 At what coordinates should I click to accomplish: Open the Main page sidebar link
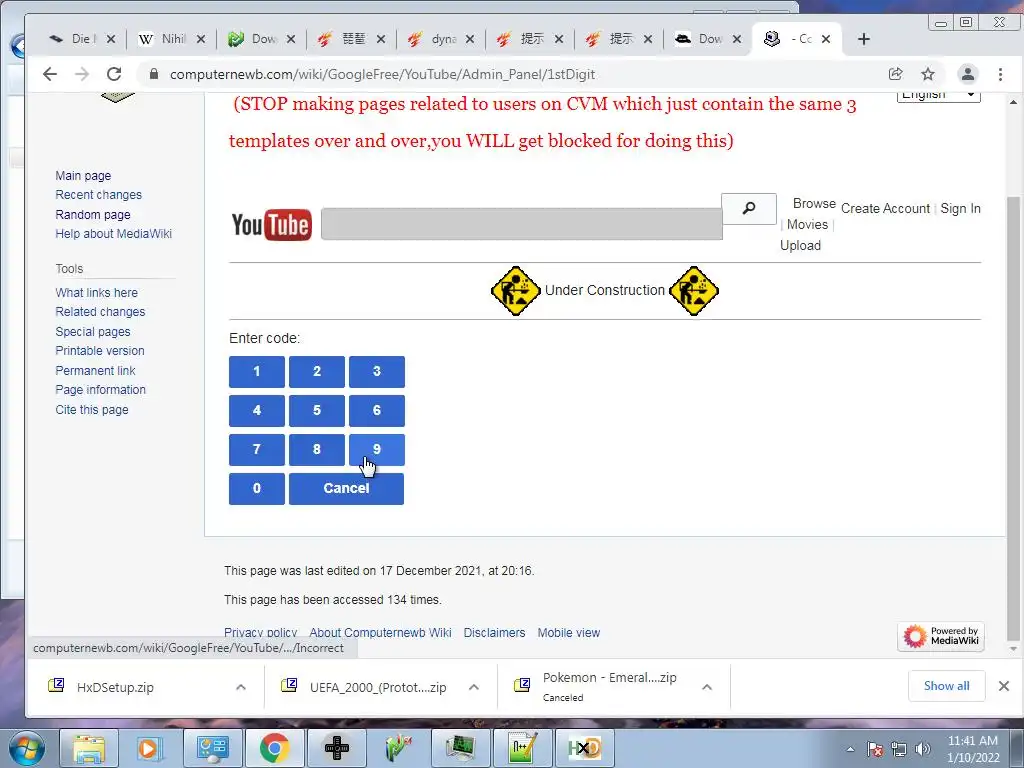click(83, 176)
